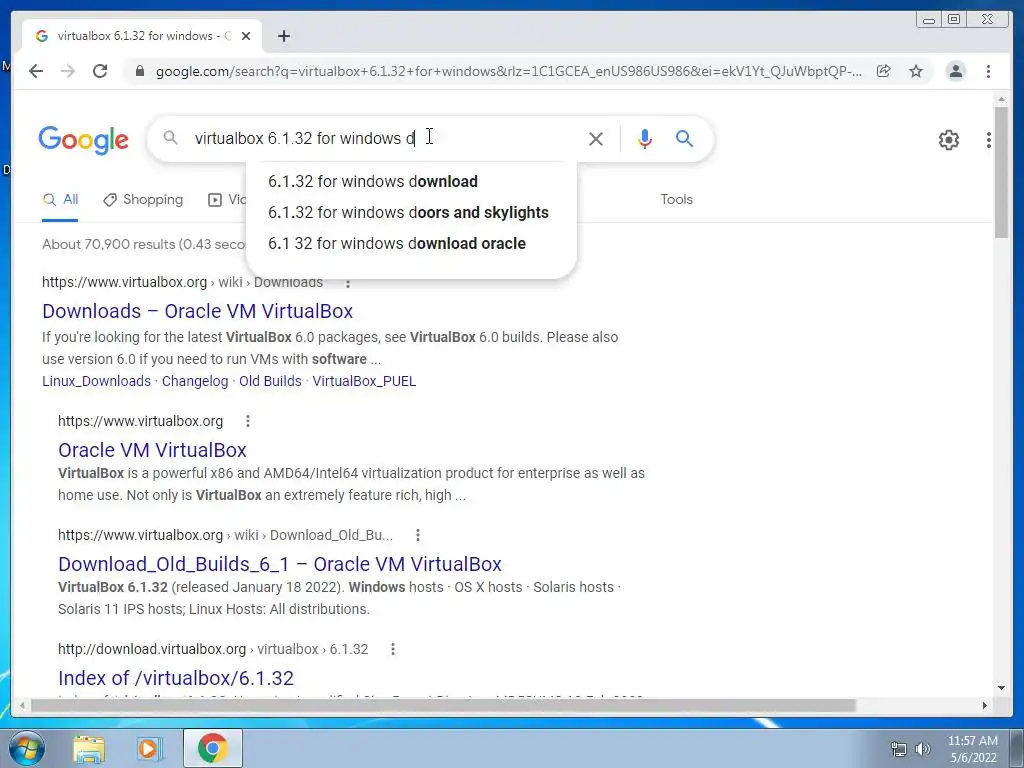Start voice search with the microphone icon
This screenshot has width=1024, height=768.
coord(645,138)
